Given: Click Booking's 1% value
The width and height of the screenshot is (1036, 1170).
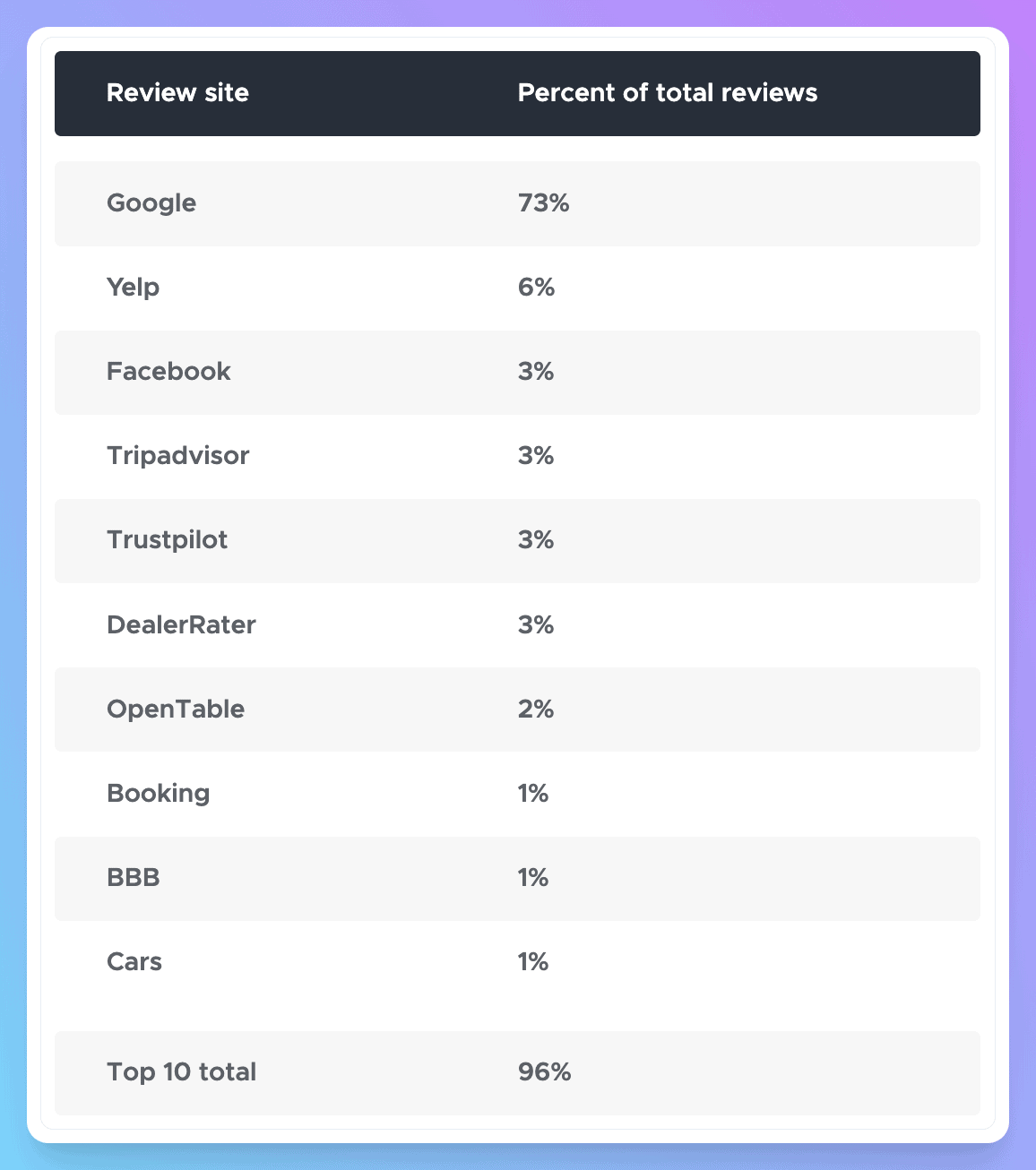Looking at the screenshot, I should click(x=532, y=793).
